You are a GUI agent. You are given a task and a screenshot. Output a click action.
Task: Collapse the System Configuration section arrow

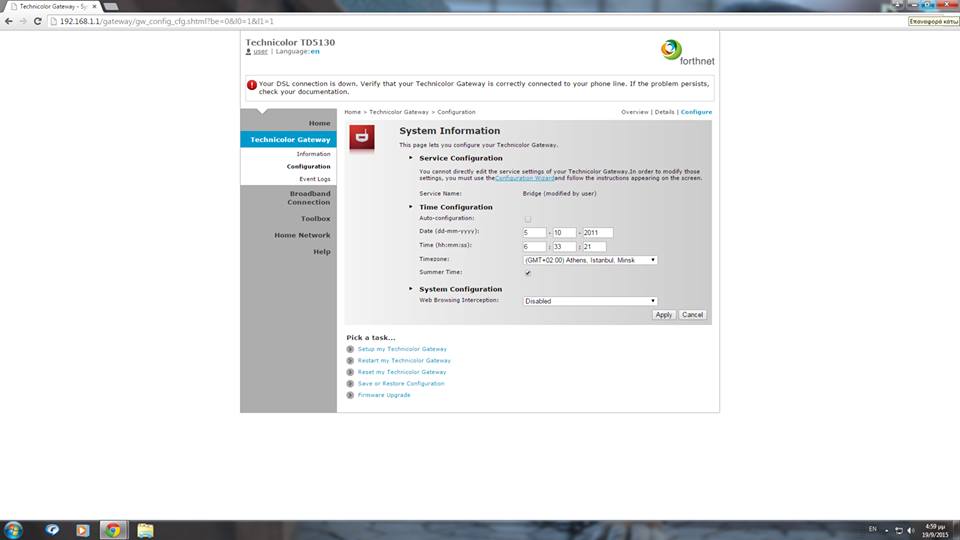[411, 289]
